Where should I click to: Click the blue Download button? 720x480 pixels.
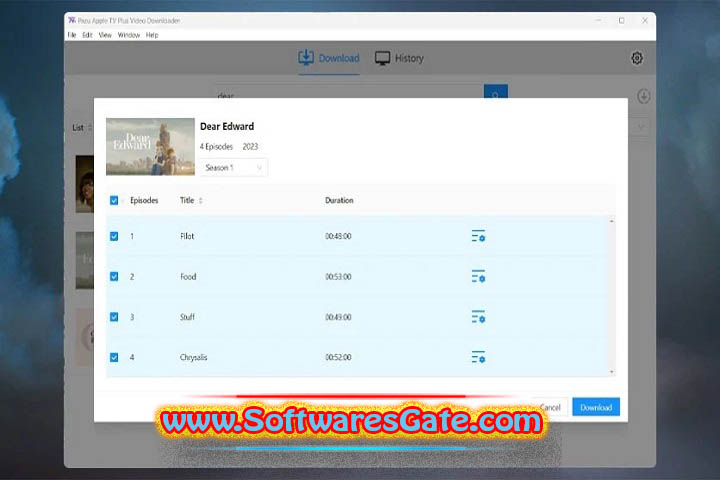[x=596, y=407]
